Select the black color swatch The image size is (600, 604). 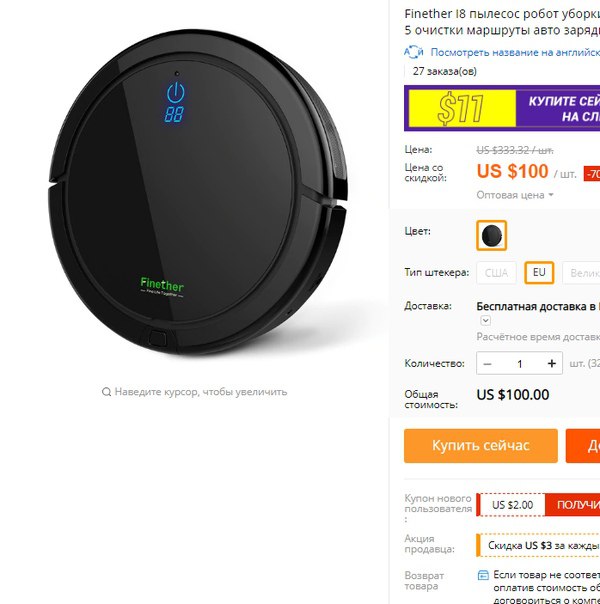491,235
